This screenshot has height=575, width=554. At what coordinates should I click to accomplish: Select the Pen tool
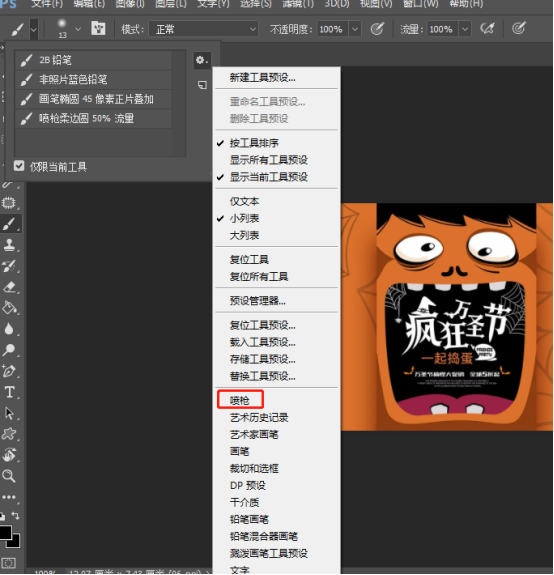pyautogui.click(x=10, y=371)
